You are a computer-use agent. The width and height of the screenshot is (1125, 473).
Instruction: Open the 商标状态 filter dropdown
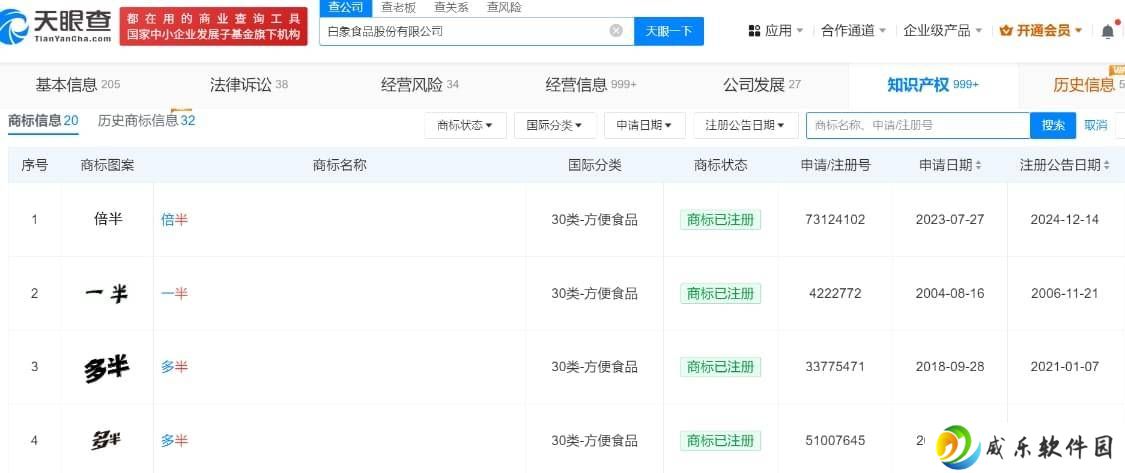(465, 126)
